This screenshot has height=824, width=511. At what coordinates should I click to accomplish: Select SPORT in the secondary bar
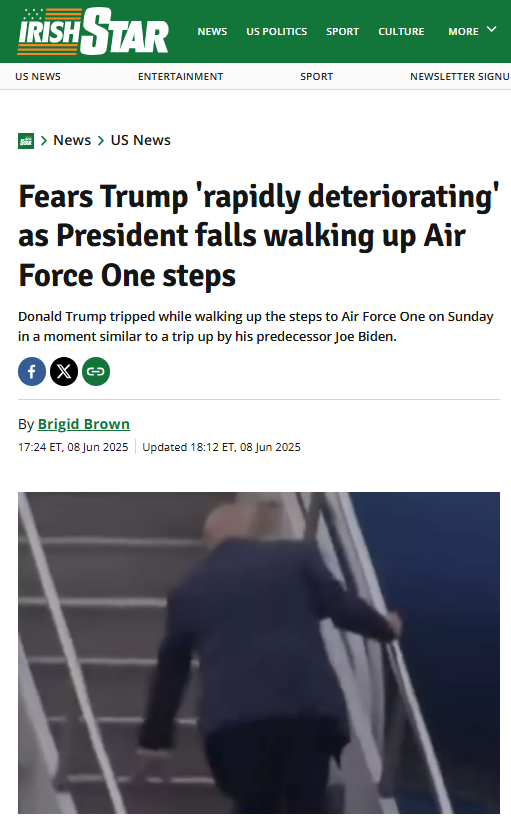pyautogui.click(x=316, y=77)
